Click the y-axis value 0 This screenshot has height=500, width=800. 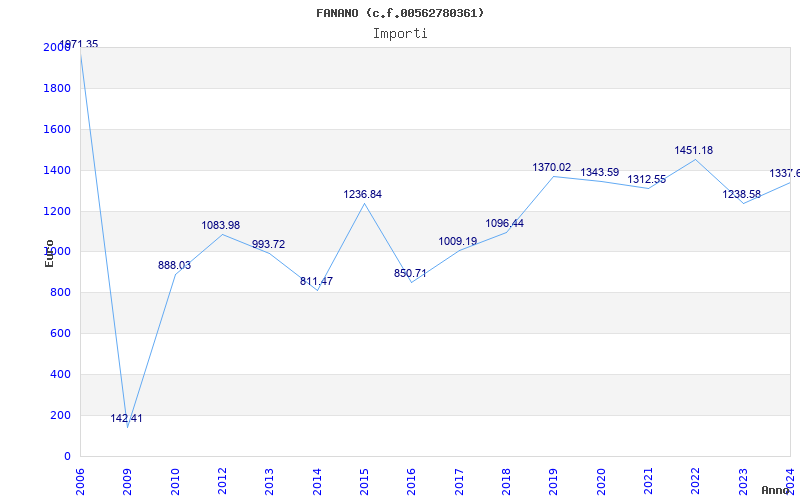pos(67,456)
